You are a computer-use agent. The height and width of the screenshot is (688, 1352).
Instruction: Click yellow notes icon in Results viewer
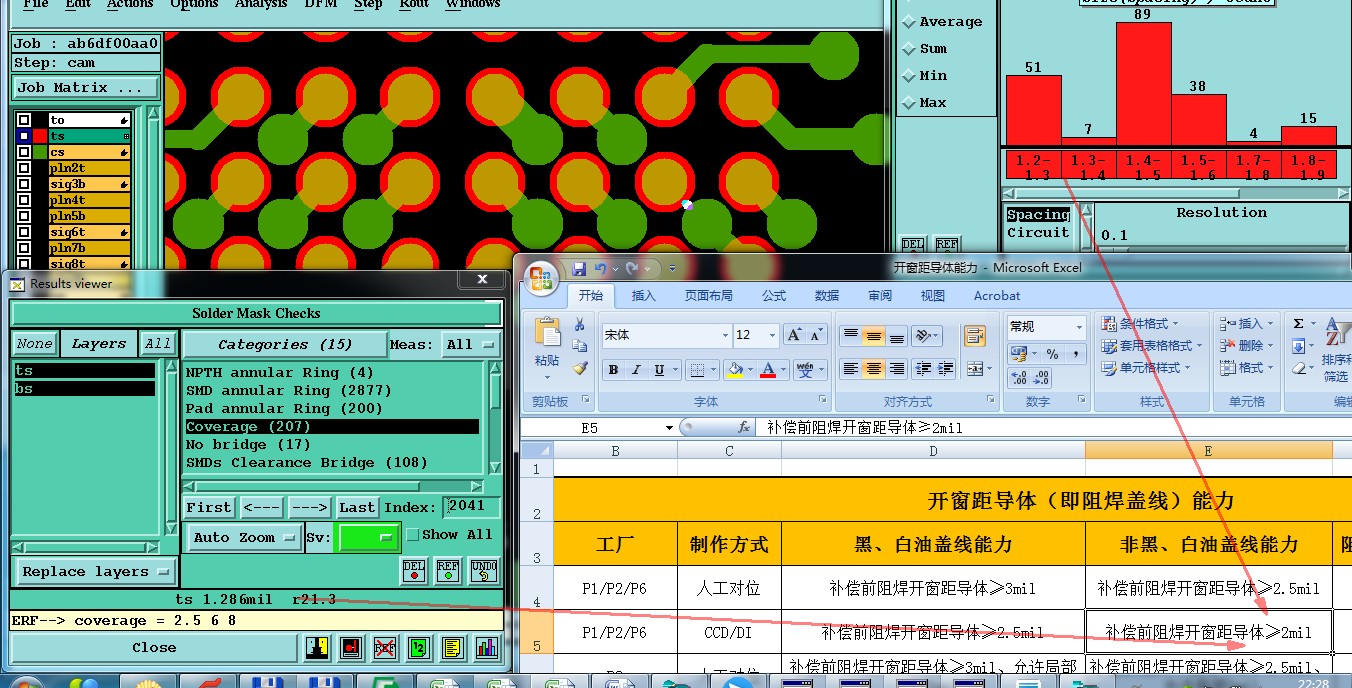(x=453, y=648)
